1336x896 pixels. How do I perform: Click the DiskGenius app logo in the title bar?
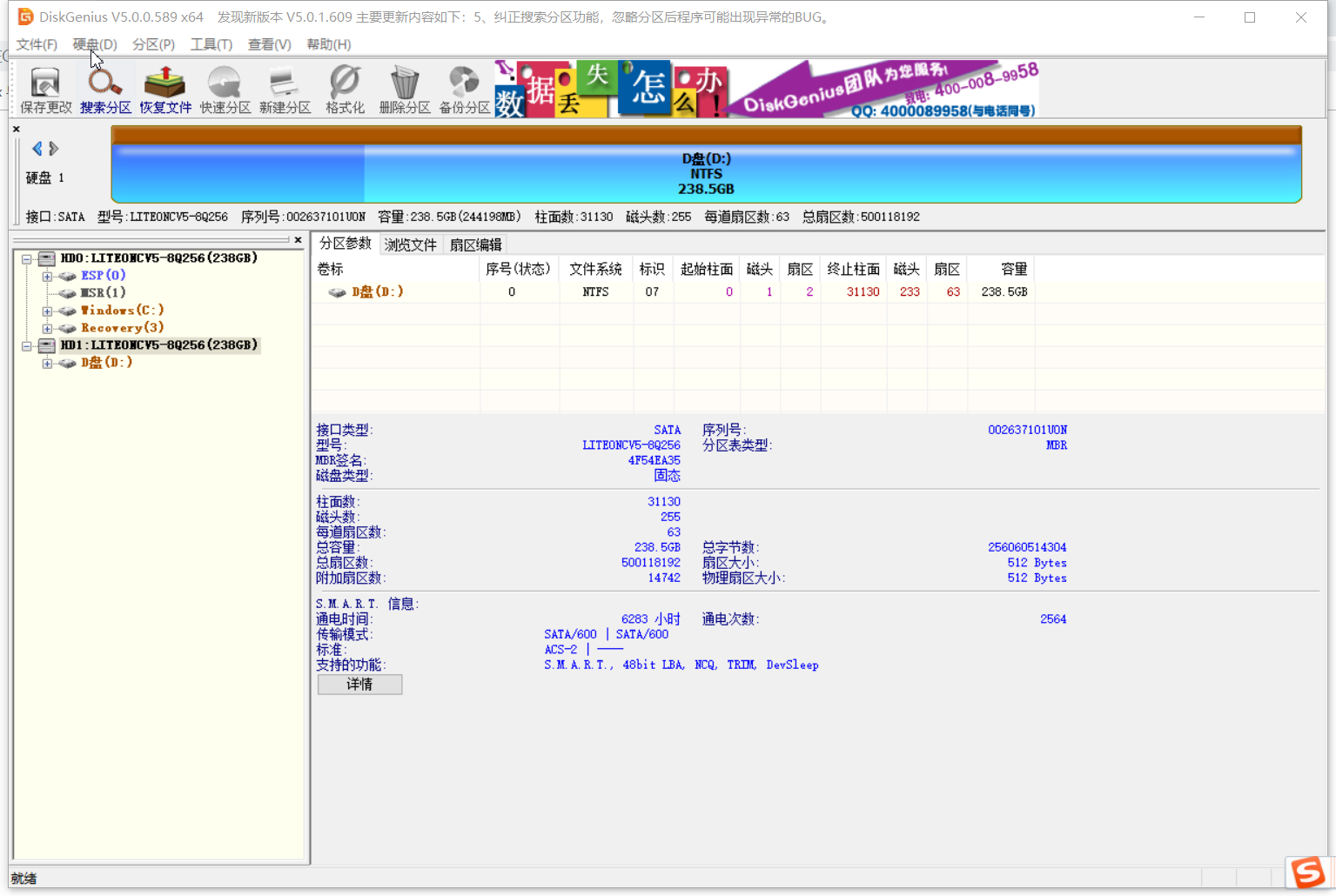tap(25, 17)
